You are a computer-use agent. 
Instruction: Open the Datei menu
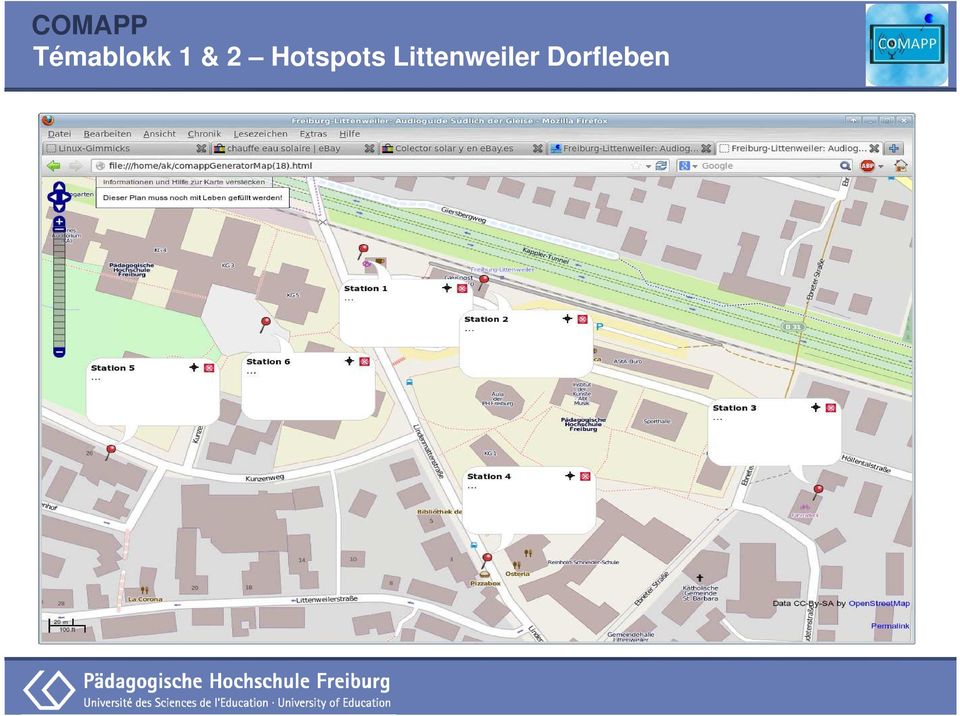[x=59, y=134]
